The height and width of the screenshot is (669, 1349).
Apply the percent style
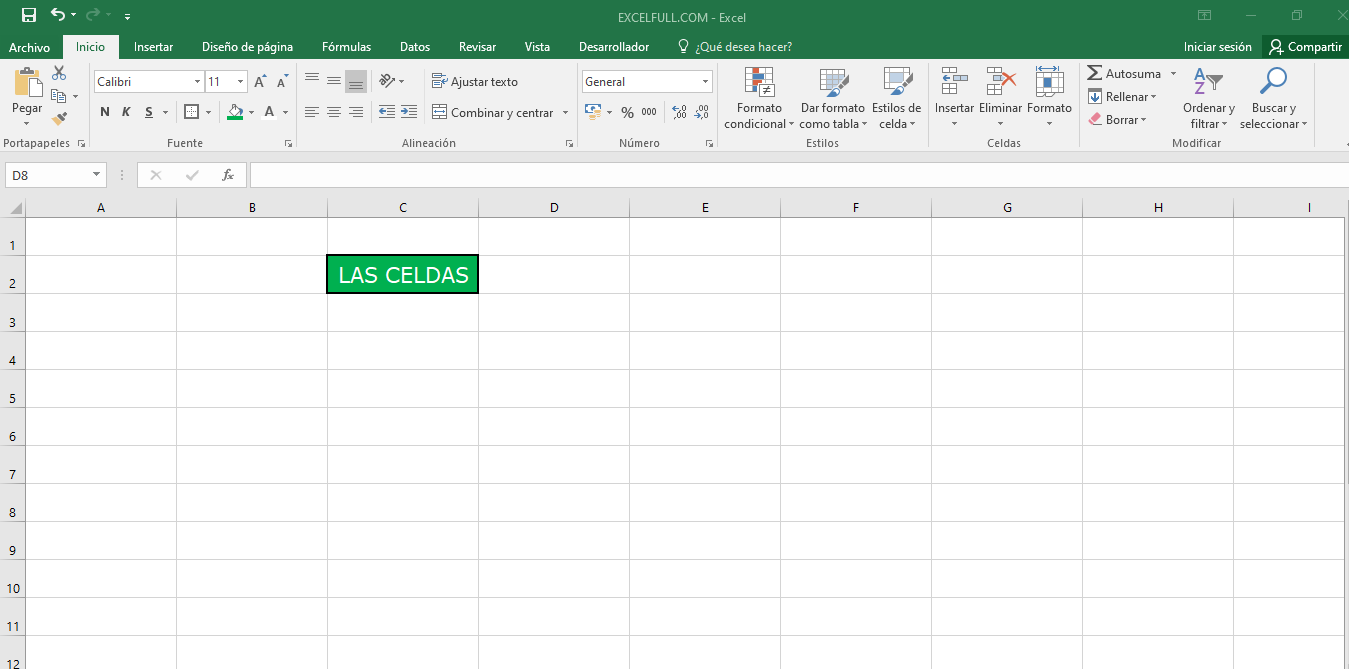627,112
